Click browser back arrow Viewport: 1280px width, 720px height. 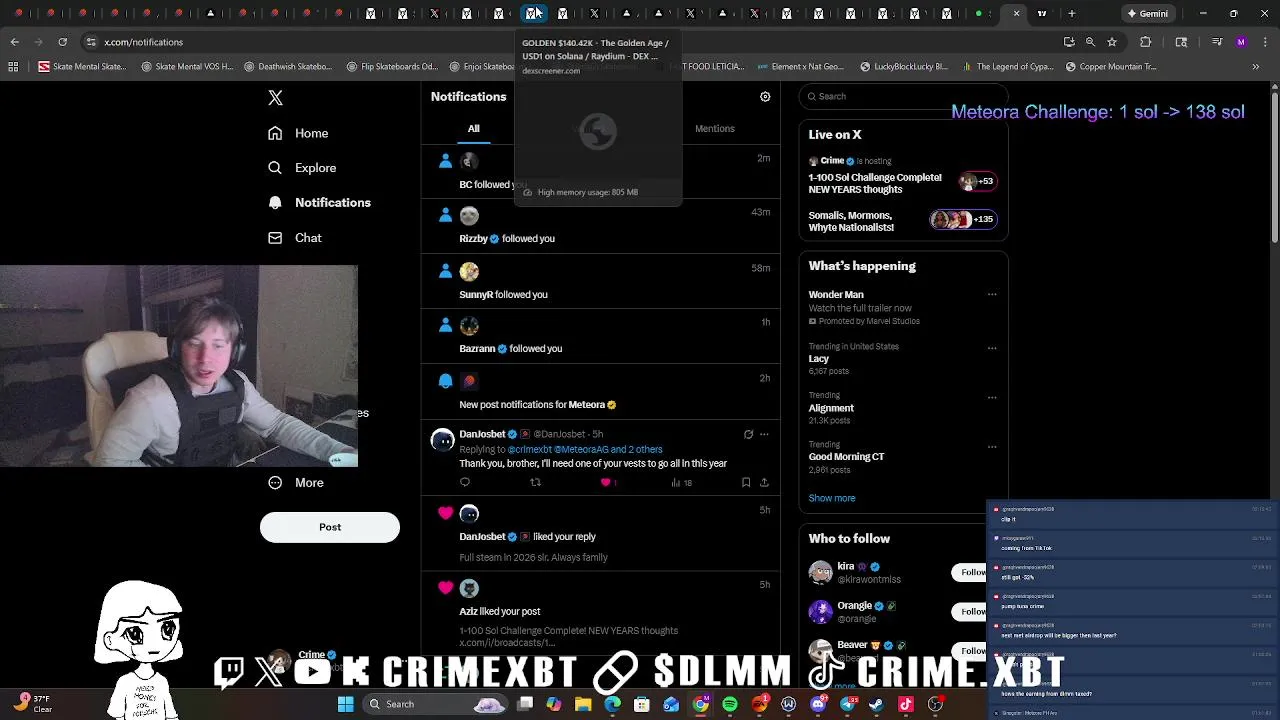click(x=14, y=42)
